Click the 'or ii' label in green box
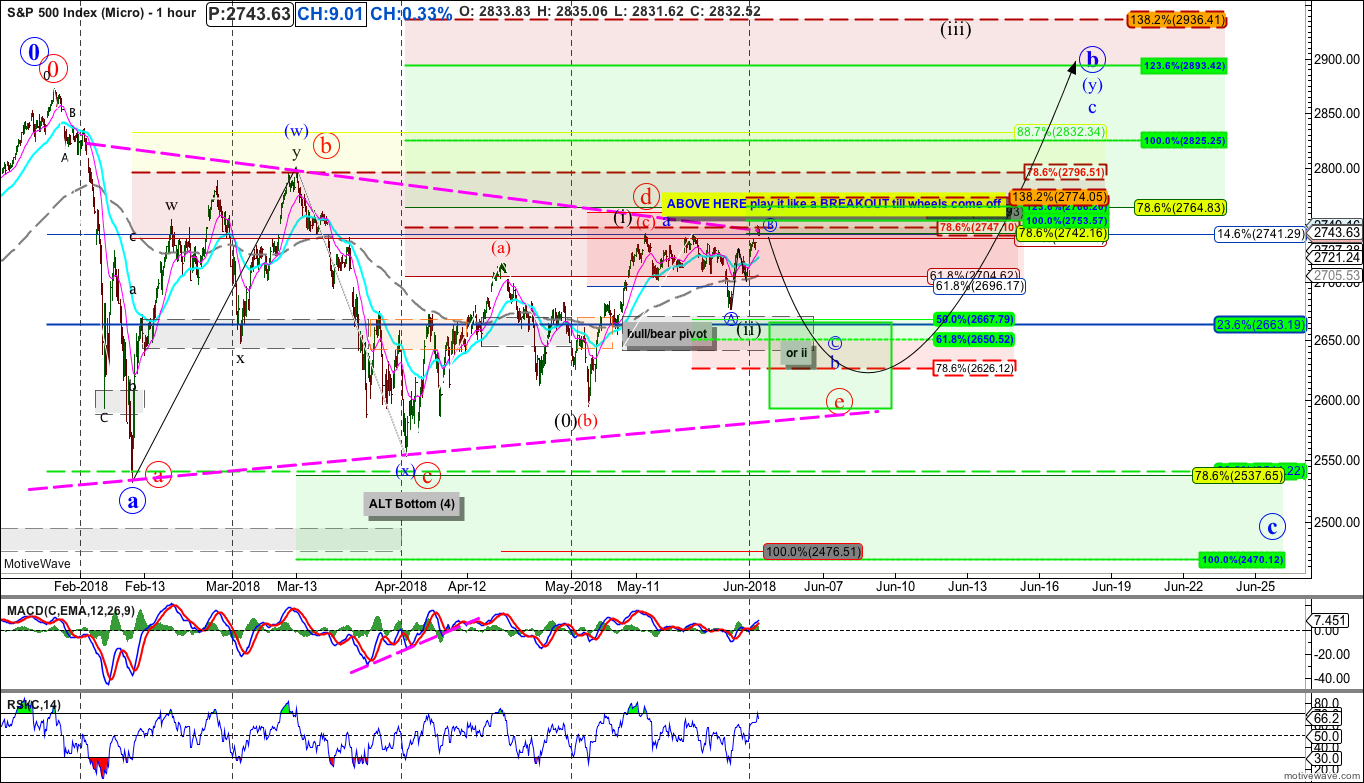 [796, 353]
